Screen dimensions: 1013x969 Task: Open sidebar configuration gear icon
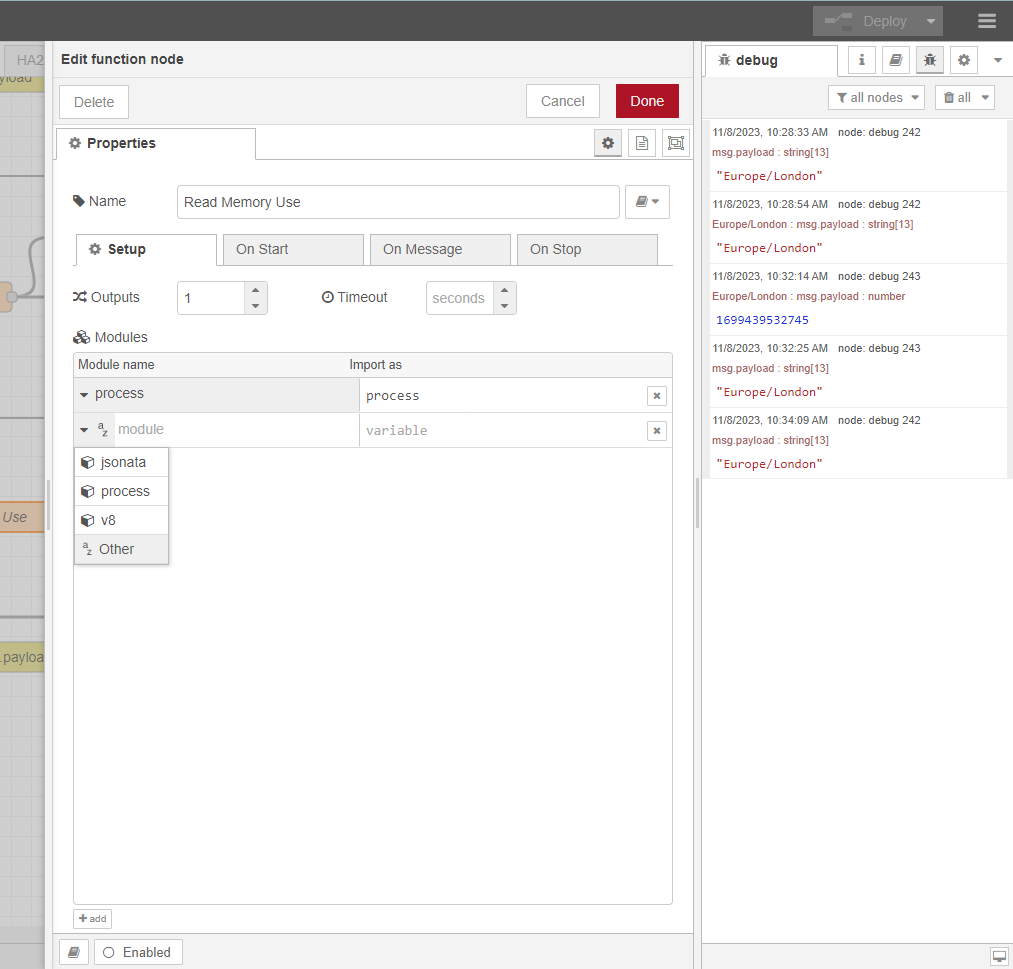964,60
